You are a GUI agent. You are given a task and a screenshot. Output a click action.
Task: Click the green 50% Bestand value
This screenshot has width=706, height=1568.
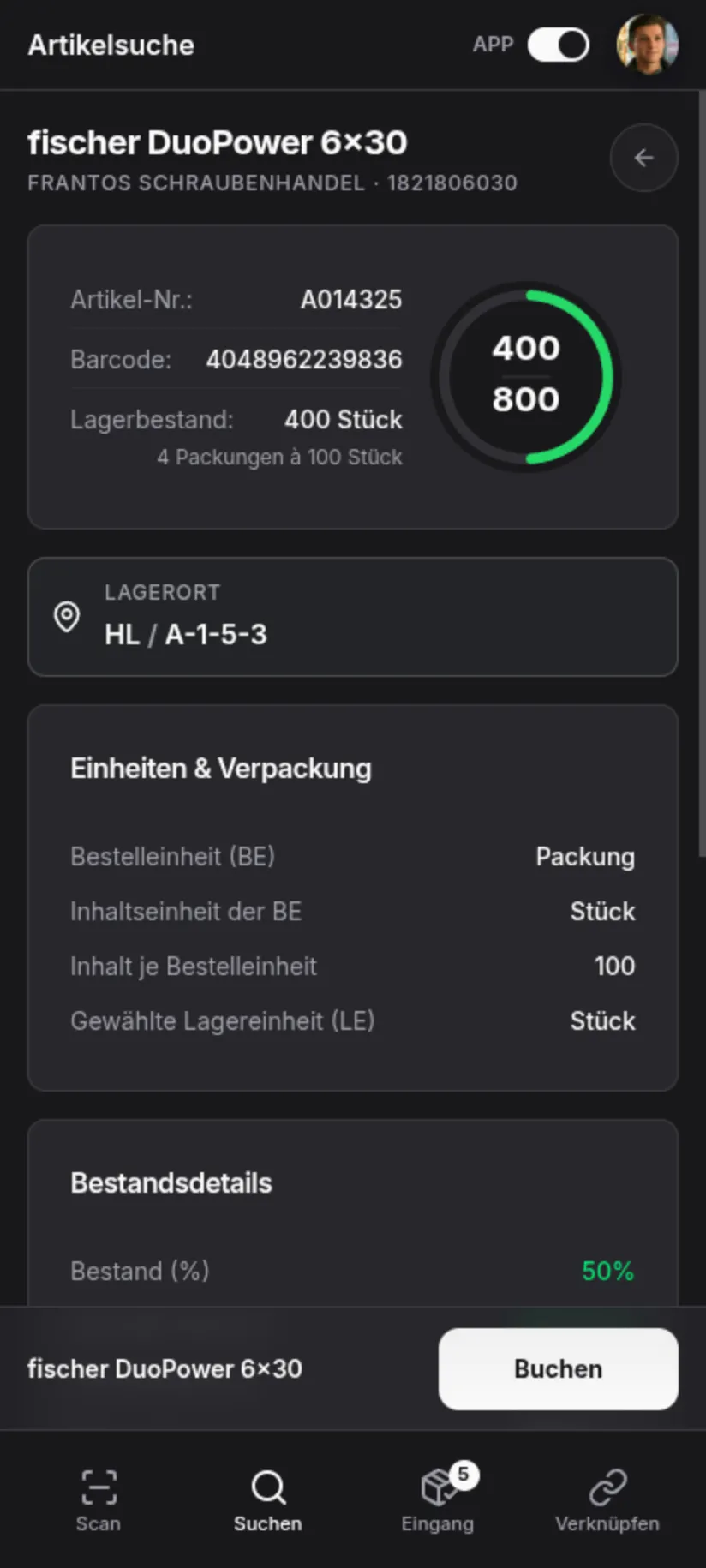tap(607, 1271)
